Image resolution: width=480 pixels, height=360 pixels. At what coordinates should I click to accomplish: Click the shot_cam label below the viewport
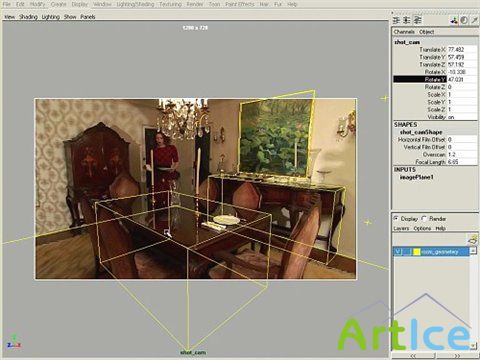pos(193,352)
